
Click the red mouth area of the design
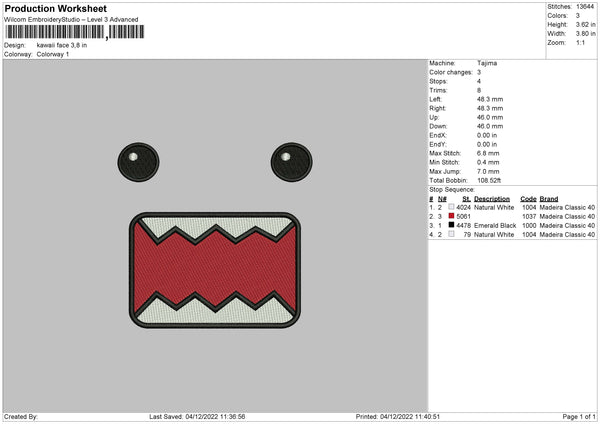click(214, 270)
